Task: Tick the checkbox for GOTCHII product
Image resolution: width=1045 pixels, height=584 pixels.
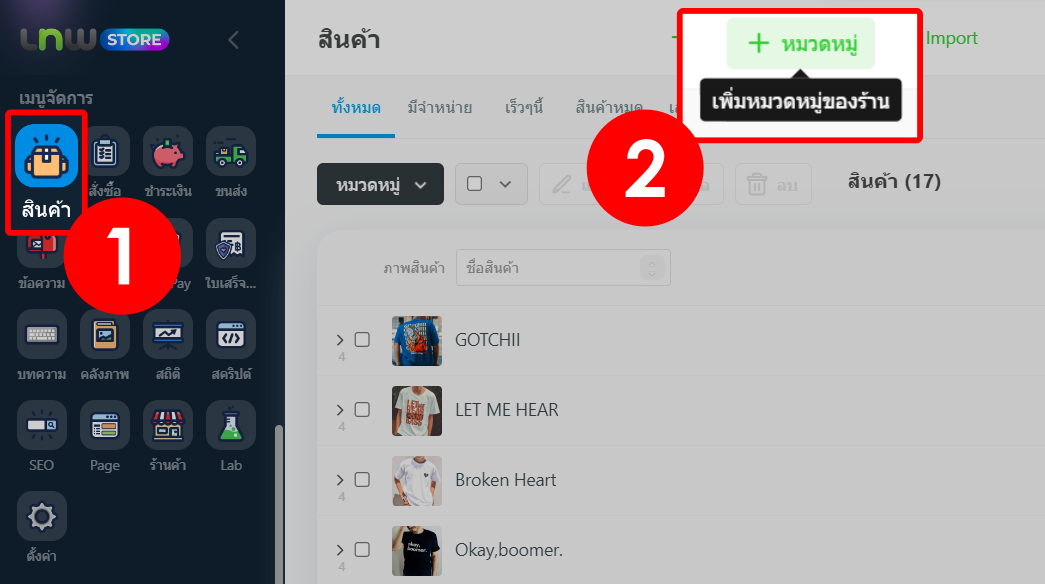Action: click(362, 339)
